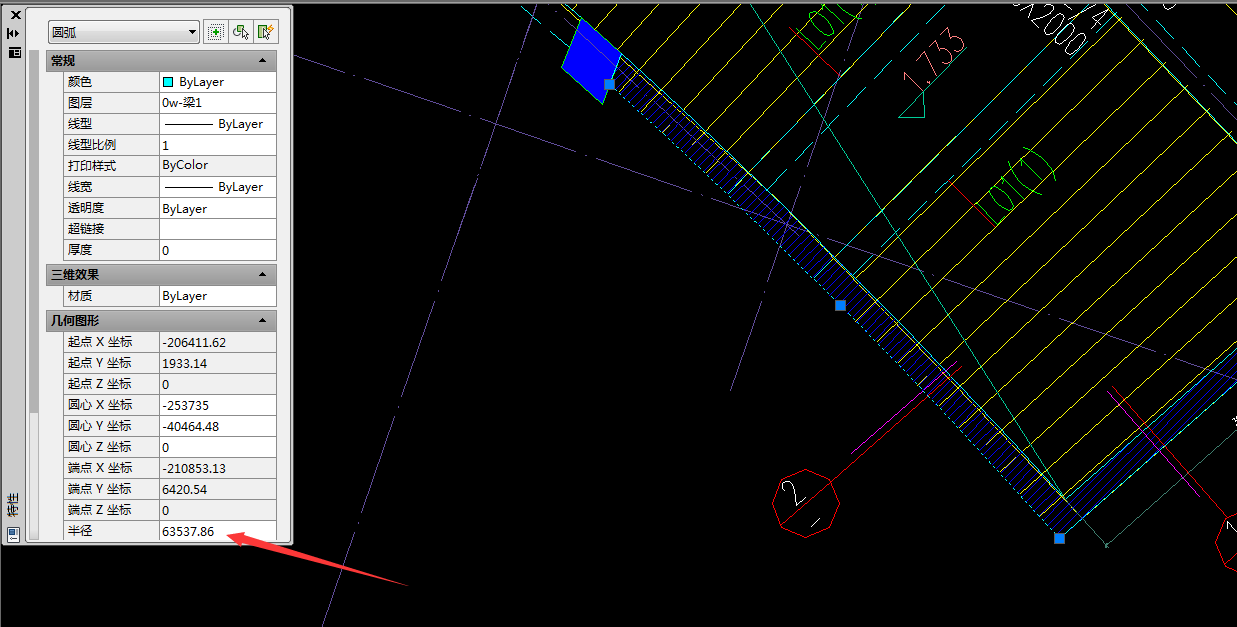Click the 起点 X 坐标 value -206411.62
Image resolution: width=1237 pixels, height=627 pixels.
(217, 342)
